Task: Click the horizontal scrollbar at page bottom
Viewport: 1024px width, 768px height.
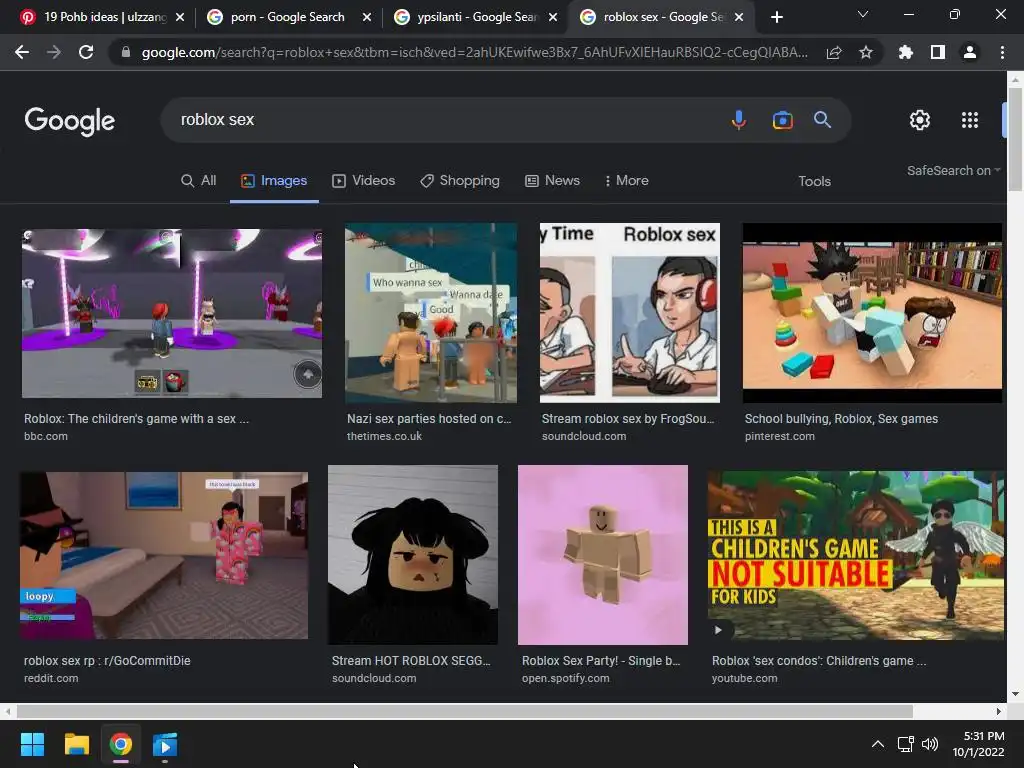Action: click(x=464, y=711)
